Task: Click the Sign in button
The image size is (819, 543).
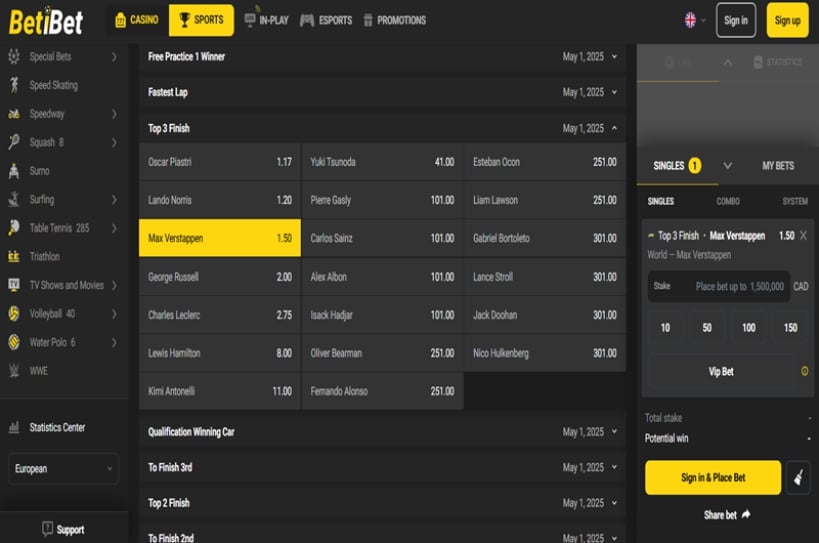Action: (735, 20)
